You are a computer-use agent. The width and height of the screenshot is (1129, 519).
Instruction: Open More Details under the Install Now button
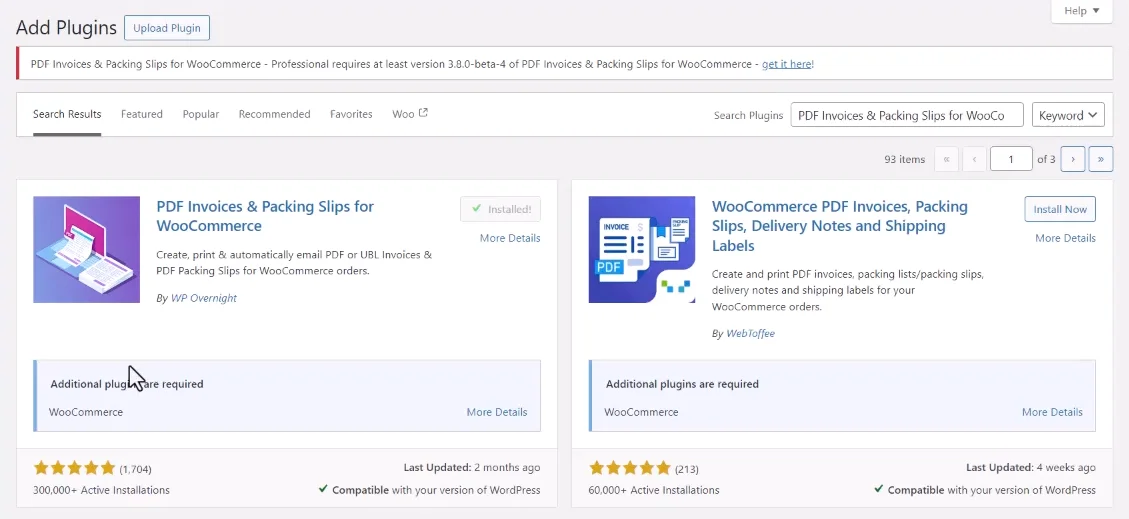1066,238
